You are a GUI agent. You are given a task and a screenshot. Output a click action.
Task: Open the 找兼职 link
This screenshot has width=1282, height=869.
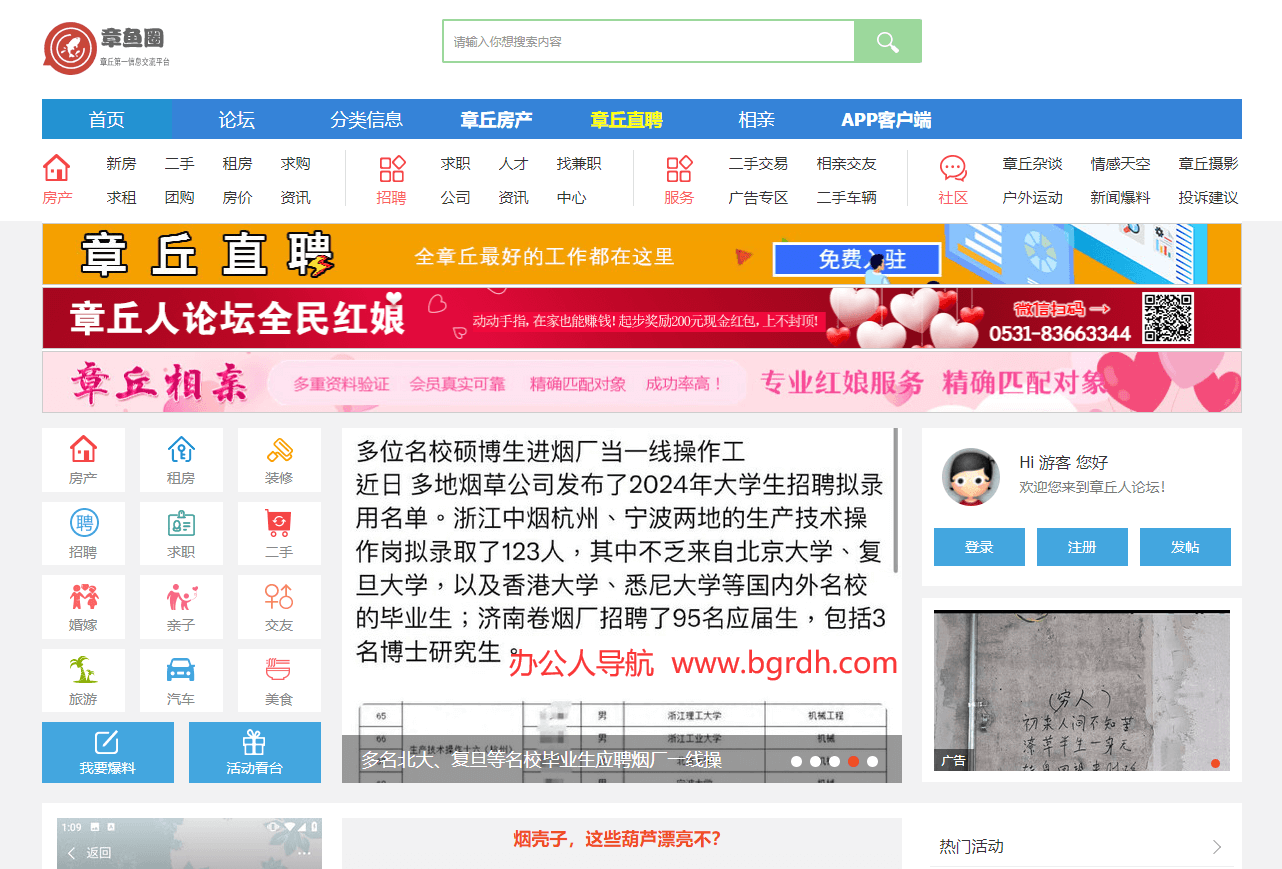pos(579,164)
